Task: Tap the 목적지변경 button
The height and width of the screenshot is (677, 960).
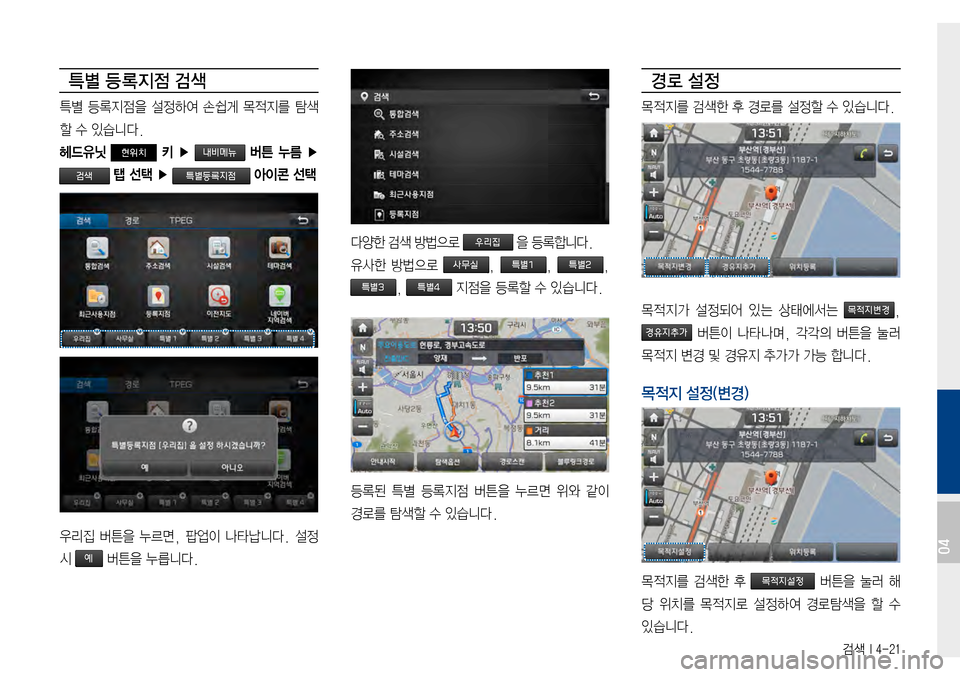Action: (x=674, y=267)
